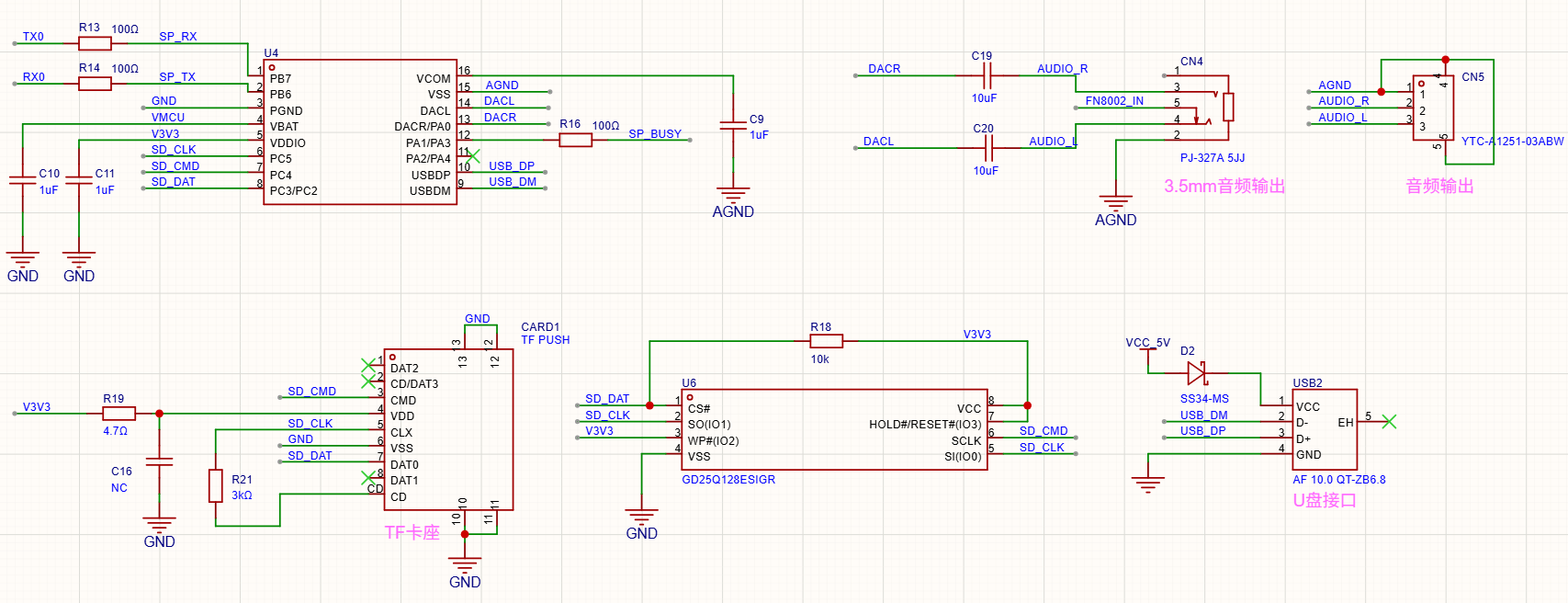Image resolution: width=1568 pixels, height=603 pixels.
Task: Click the C19 10uF capacitor
Action: pyautogui.click(x=988, y=75)
